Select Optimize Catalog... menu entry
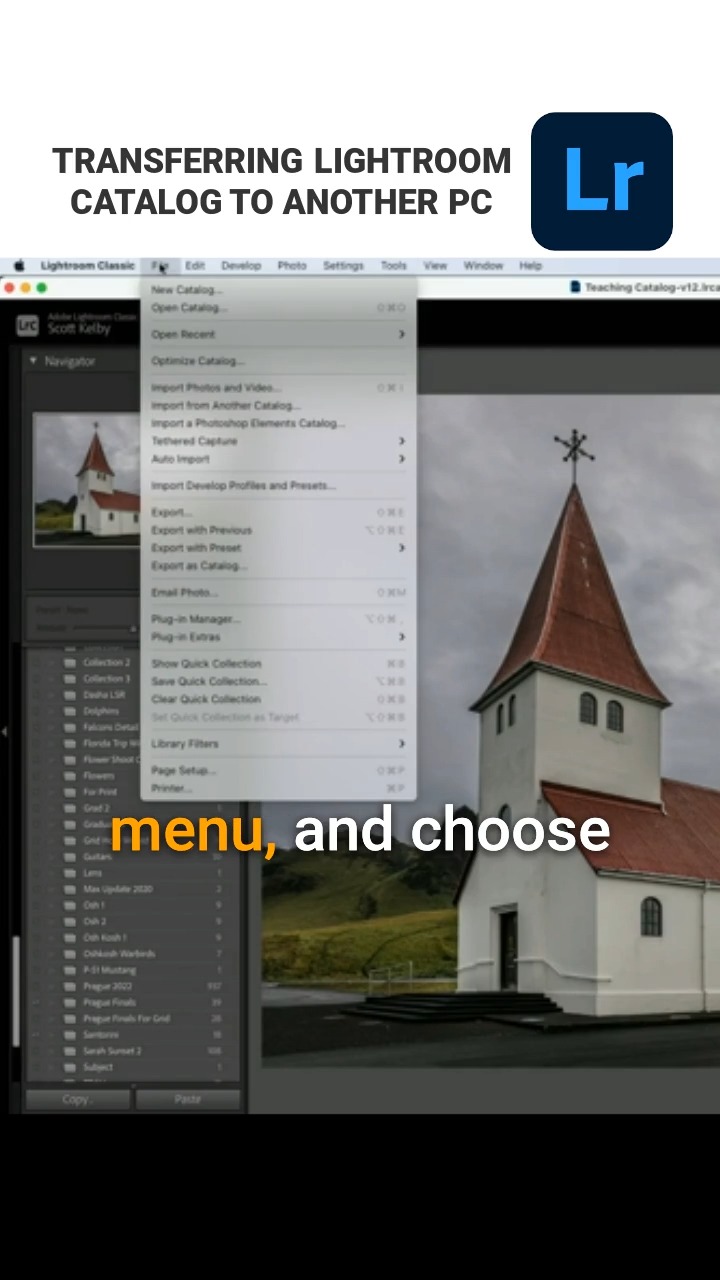The width and height of the screenshot is (720, 1280). pos(278,361)
